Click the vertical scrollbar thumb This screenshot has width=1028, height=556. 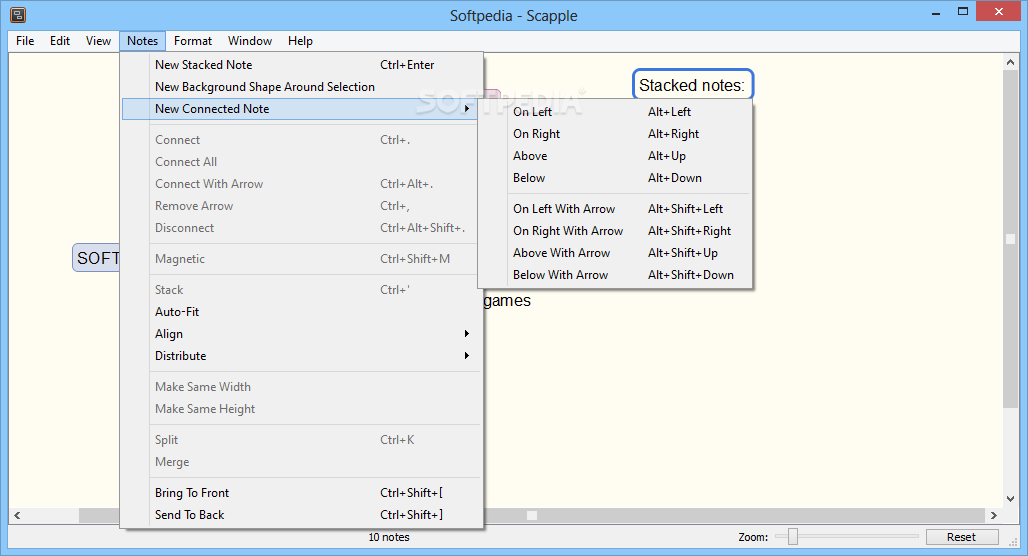1010,239
